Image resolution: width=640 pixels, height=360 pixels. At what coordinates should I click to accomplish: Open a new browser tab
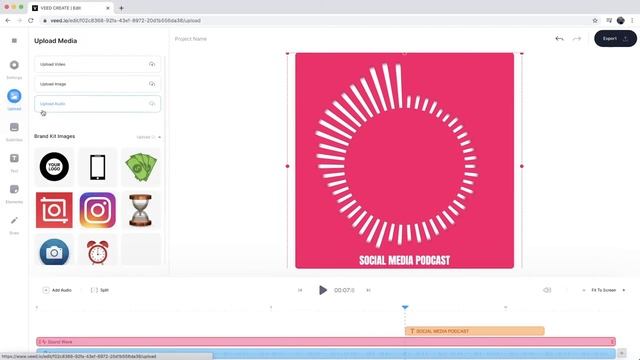click(121, 8)
